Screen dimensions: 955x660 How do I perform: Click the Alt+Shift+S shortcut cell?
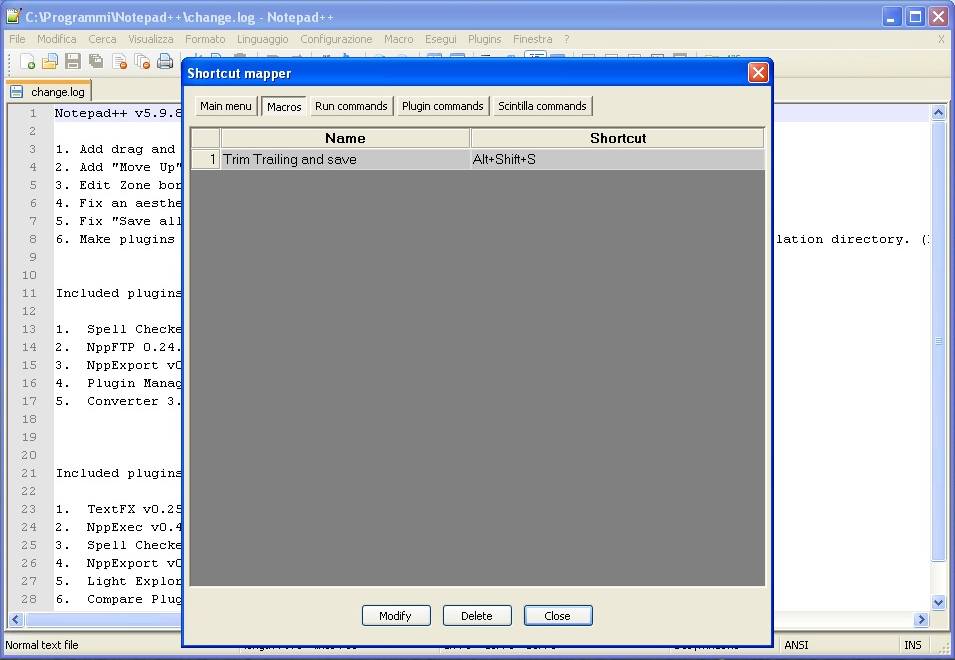point(616,160)
